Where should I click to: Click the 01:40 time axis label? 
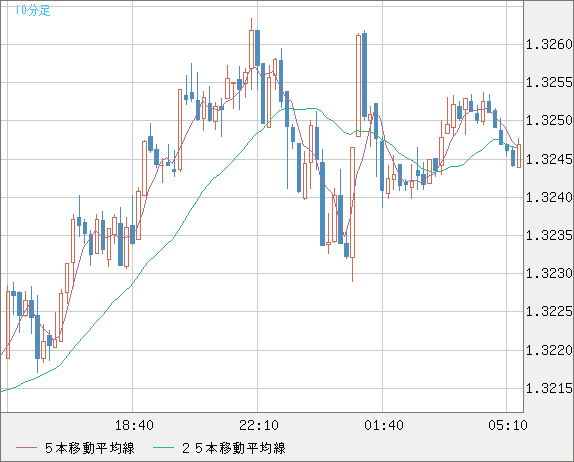pyautogui.click(x=384, y=425)
